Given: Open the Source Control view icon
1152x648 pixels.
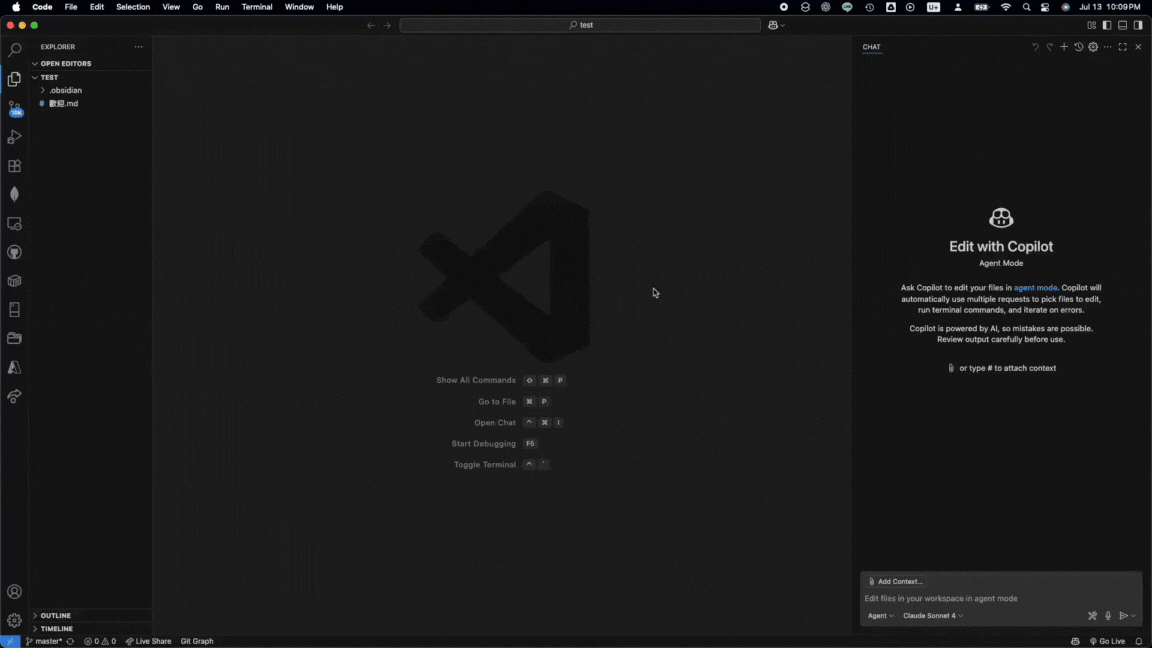Looking at the screenshot, I should 14,109.
